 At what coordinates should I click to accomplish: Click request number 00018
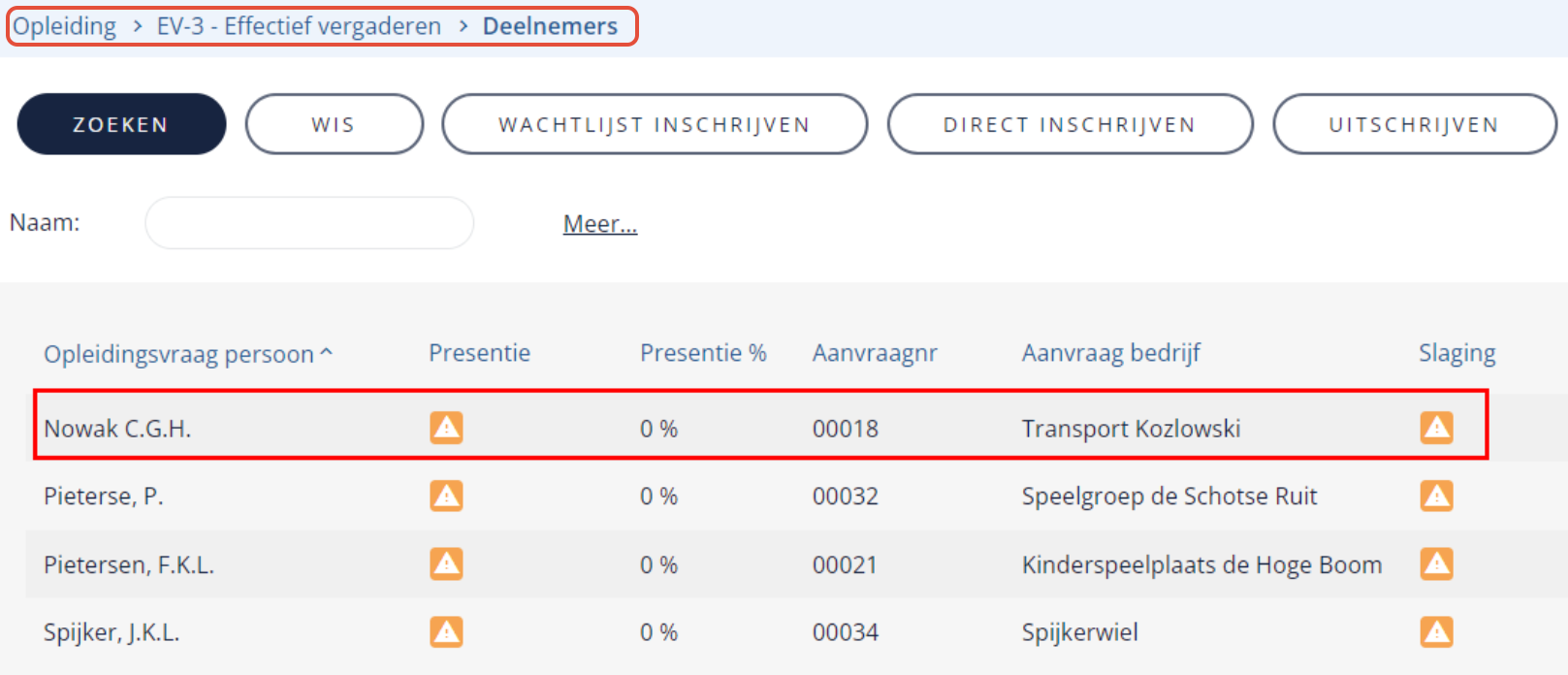click(846, 429)
